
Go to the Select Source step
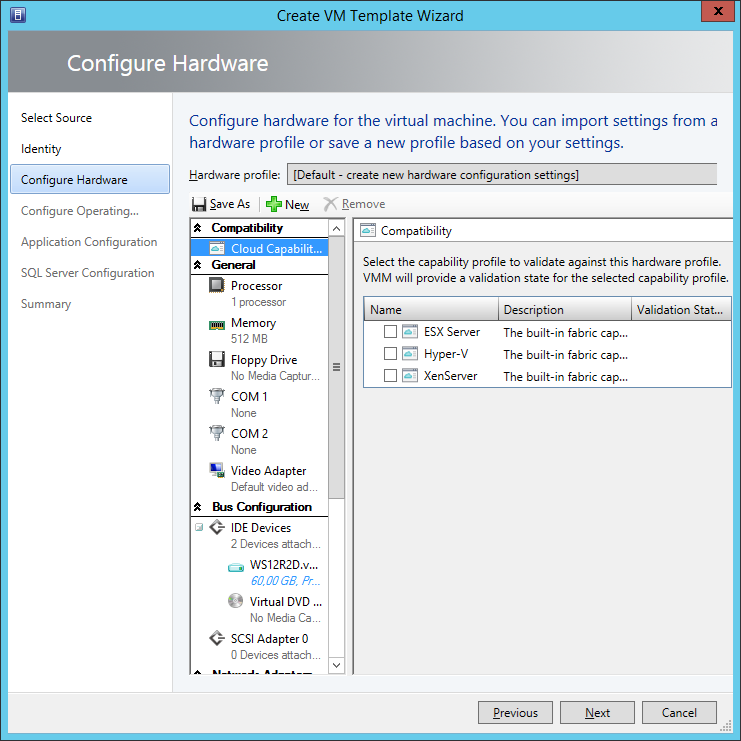click(56, 118)
